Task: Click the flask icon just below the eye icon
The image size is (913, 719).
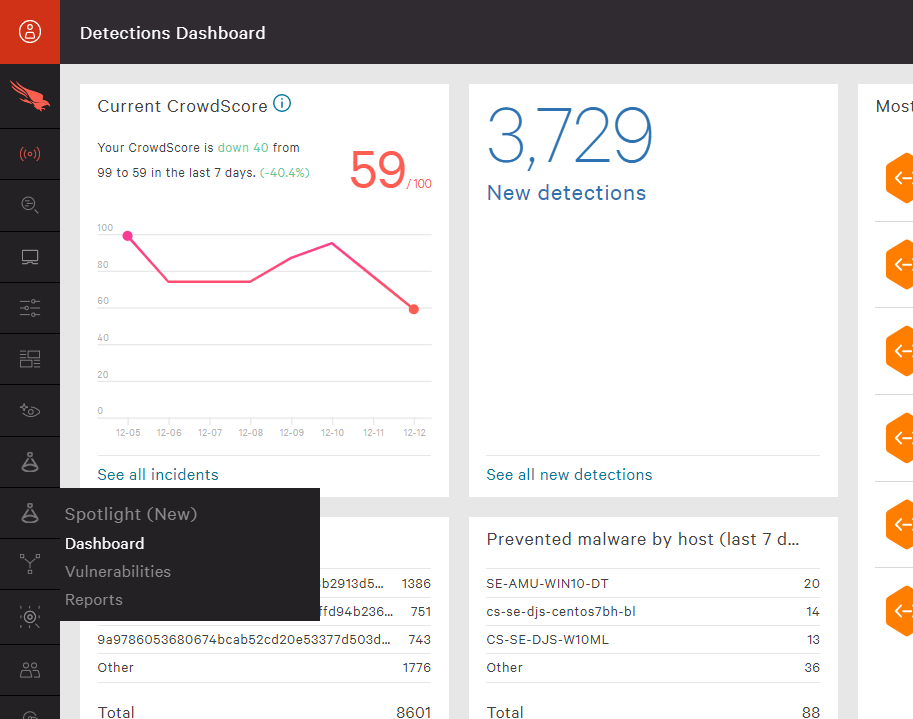Action: [30, 462]
